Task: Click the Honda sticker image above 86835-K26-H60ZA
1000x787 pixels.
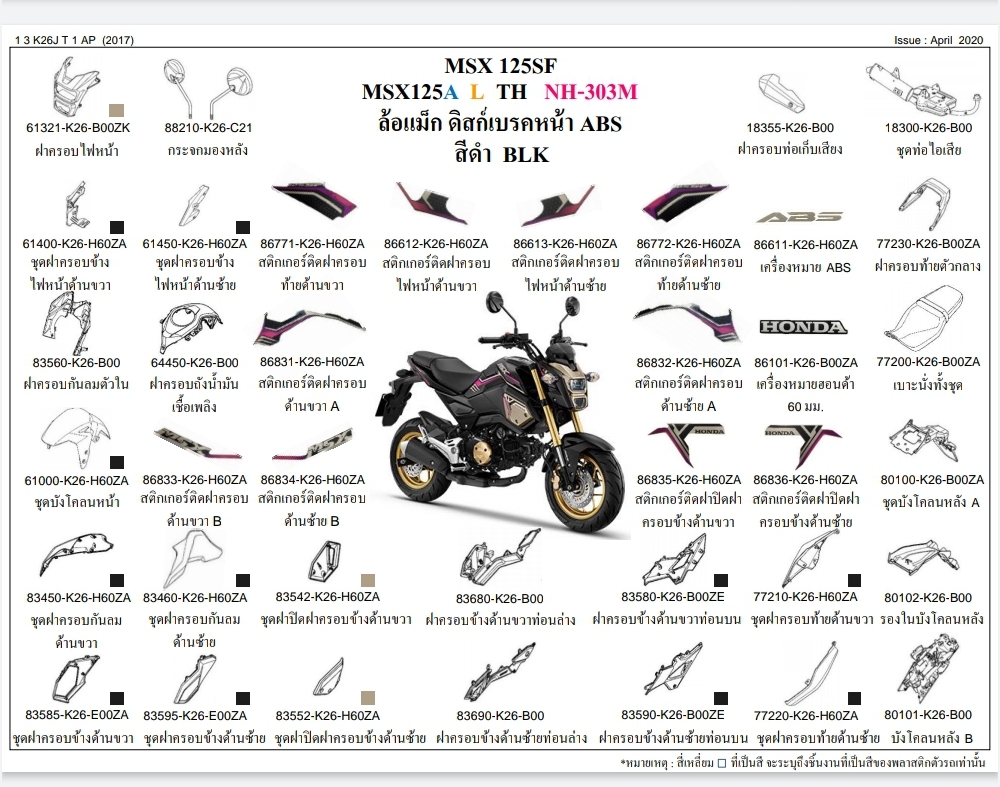Action: tap(688, 445)
